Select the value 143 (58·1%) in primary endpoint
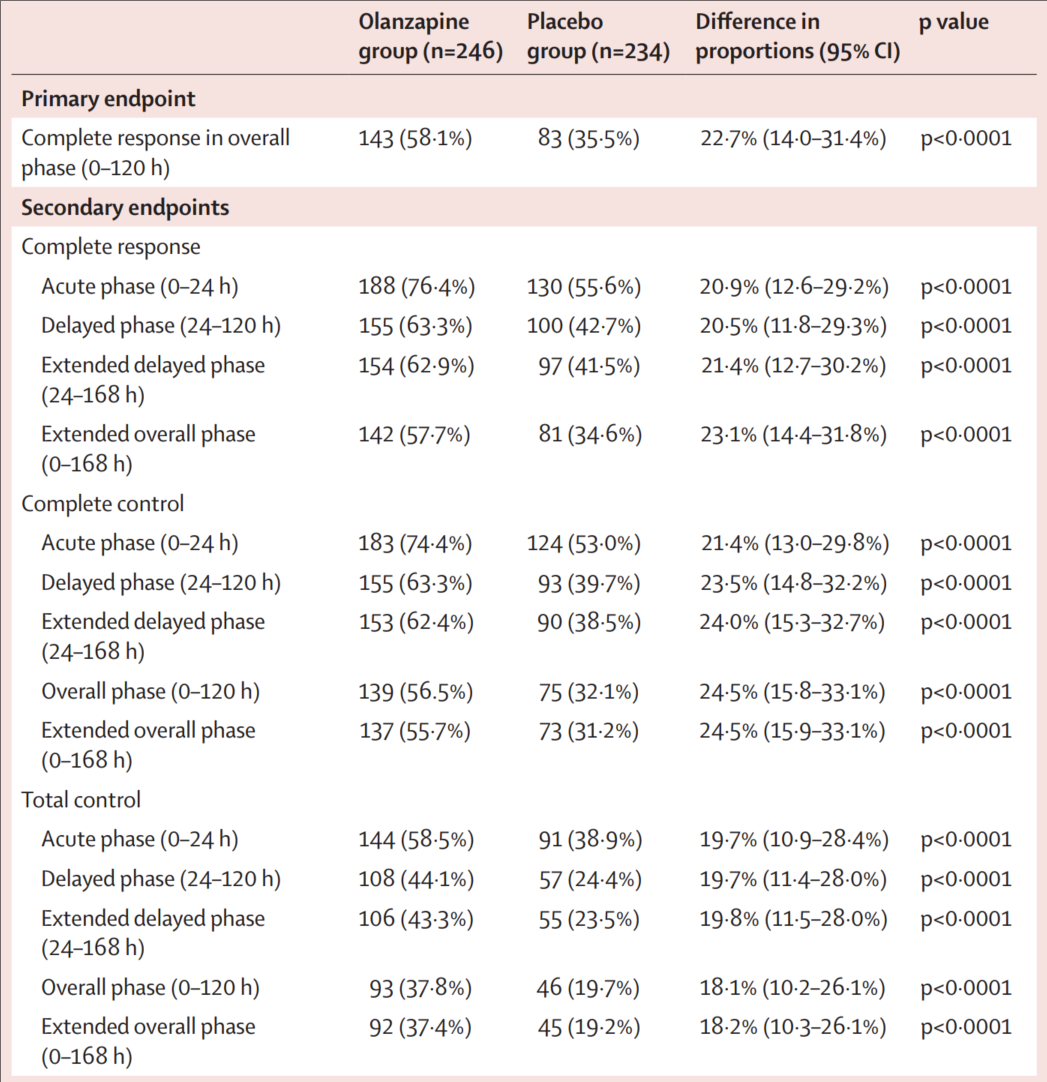The image size is (1047, 1082). (415, 139)
